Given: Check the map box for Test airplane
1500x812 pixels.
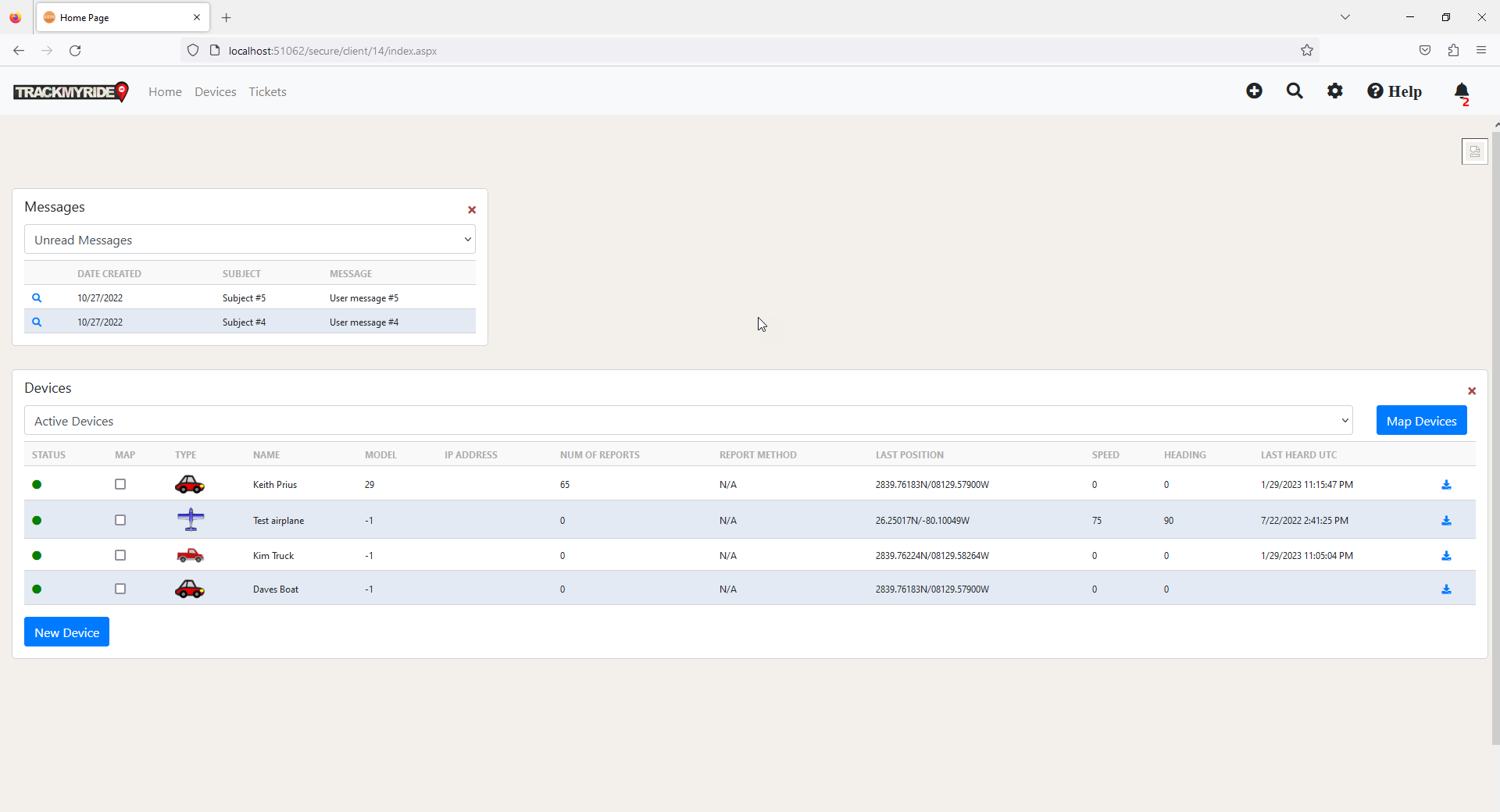Looking at the screenshot, I should pyautogui.click(x=120, y=520).
